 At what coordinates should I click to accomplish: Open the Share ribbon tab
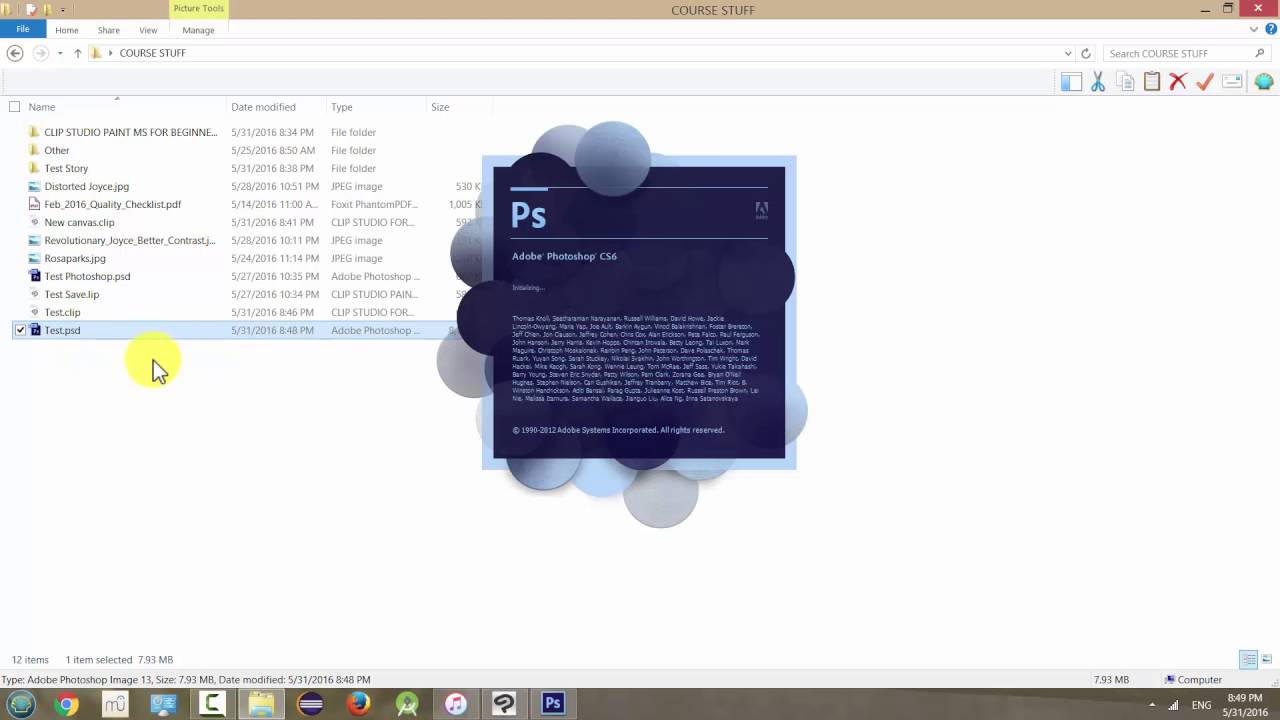109,30
